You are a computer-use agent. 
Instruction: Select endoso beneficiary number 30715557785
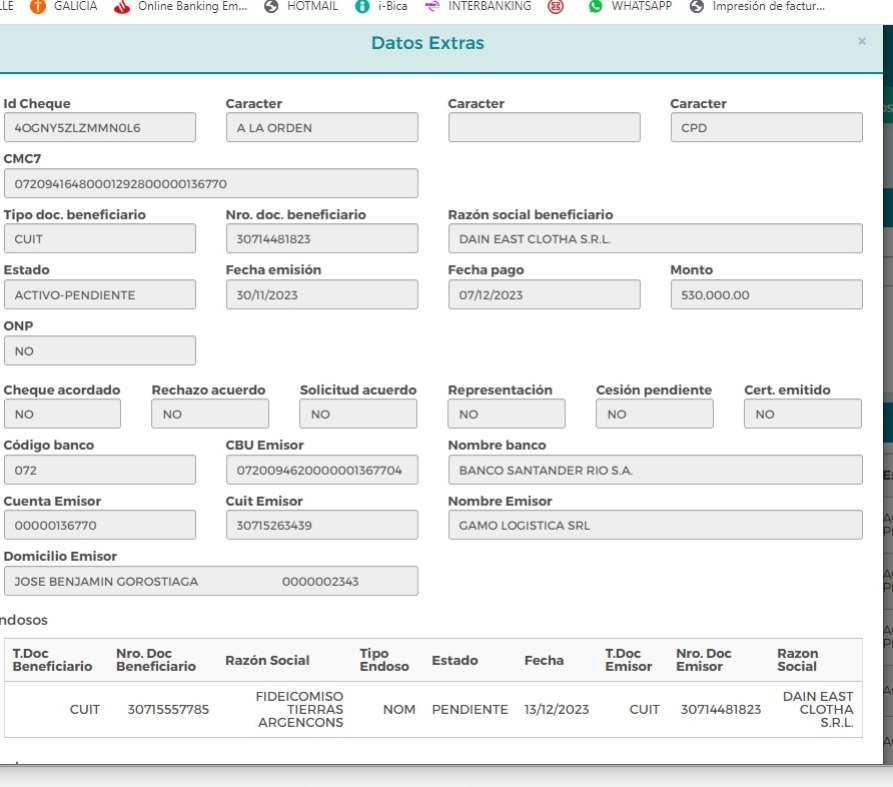168,710
